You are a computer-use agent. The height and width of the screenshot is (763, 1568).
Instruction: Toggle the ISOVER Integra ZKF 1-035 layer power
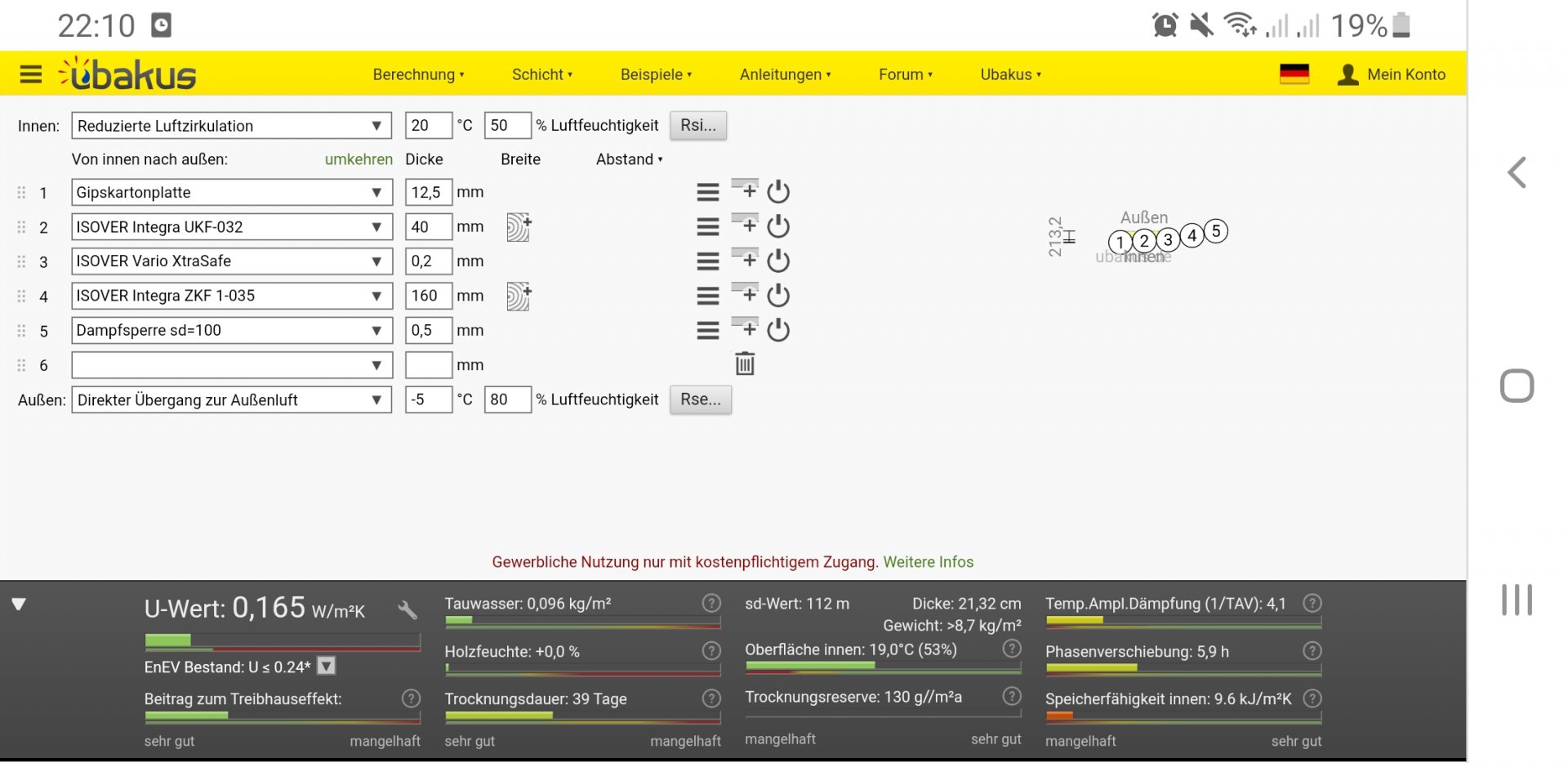[778, 296]
